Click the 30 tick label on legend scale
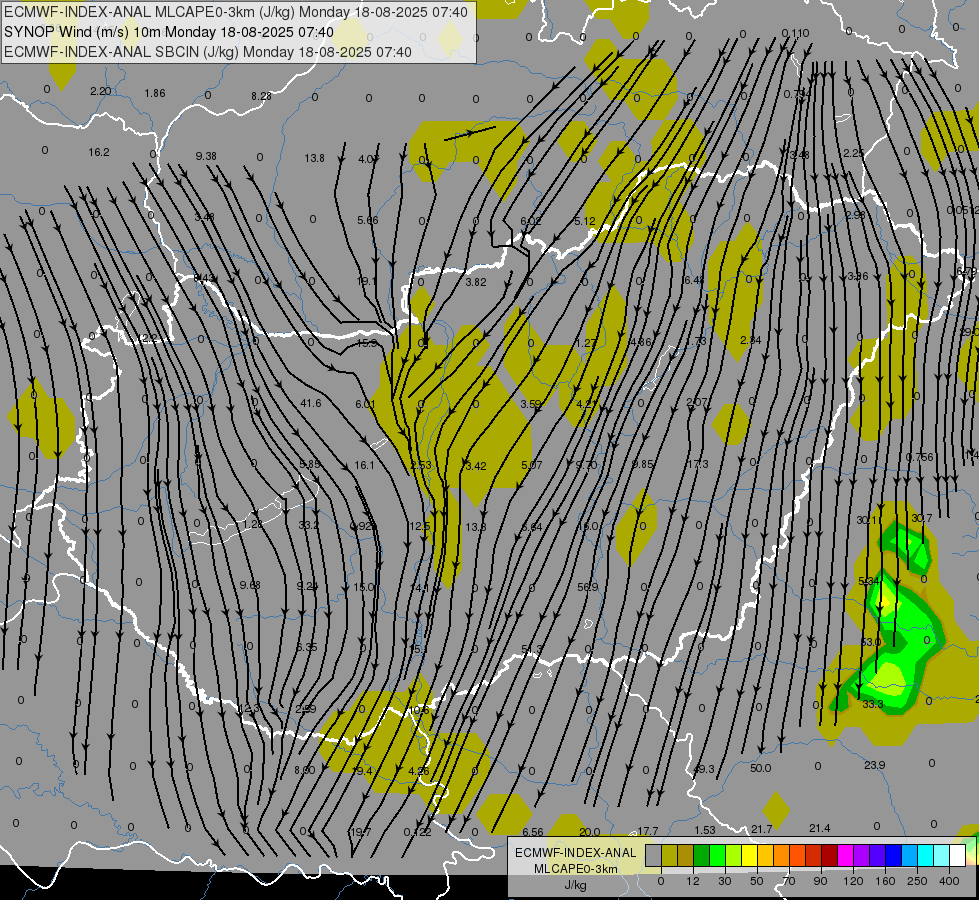Screen dimensions: 979x900 pos(725,881)
